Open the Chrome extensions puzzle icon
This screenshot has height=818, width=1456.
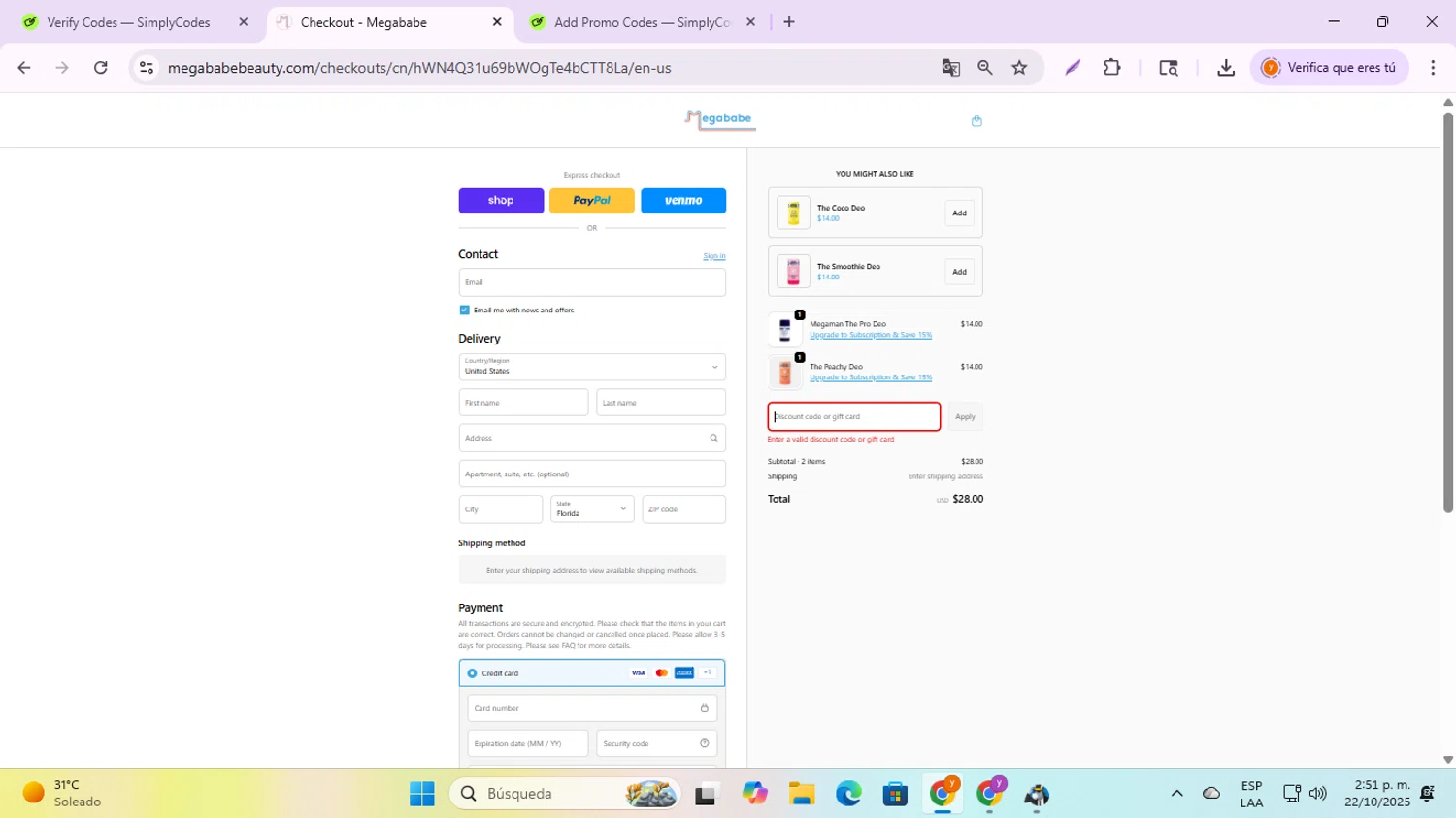click(x=1111, y=68)
